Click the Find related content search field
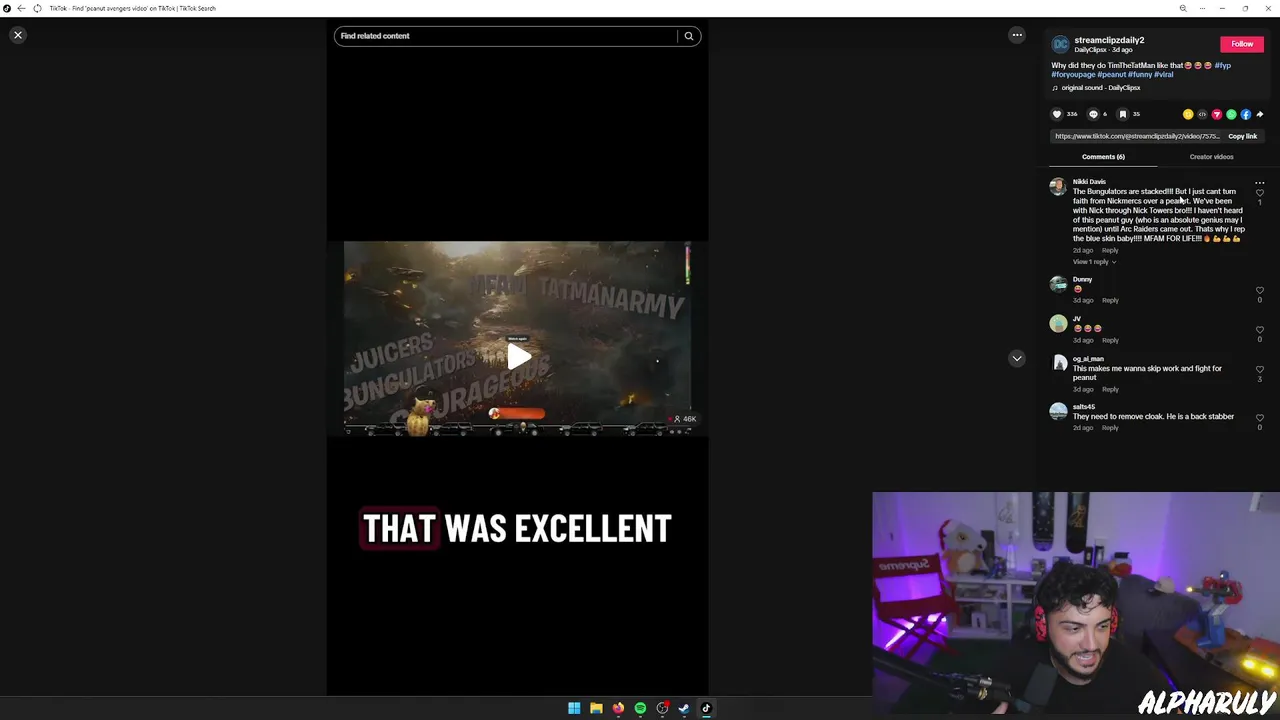 pos(506,36)
